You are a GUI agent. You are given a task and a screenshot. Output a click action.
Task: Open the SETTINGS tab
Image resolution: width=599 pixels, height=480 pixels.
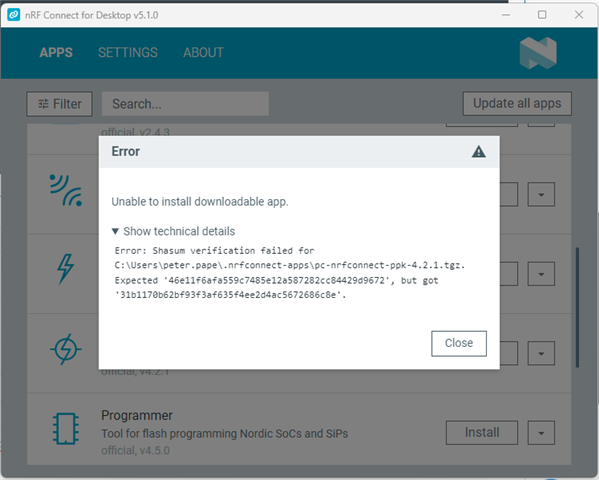pos(128,52)
